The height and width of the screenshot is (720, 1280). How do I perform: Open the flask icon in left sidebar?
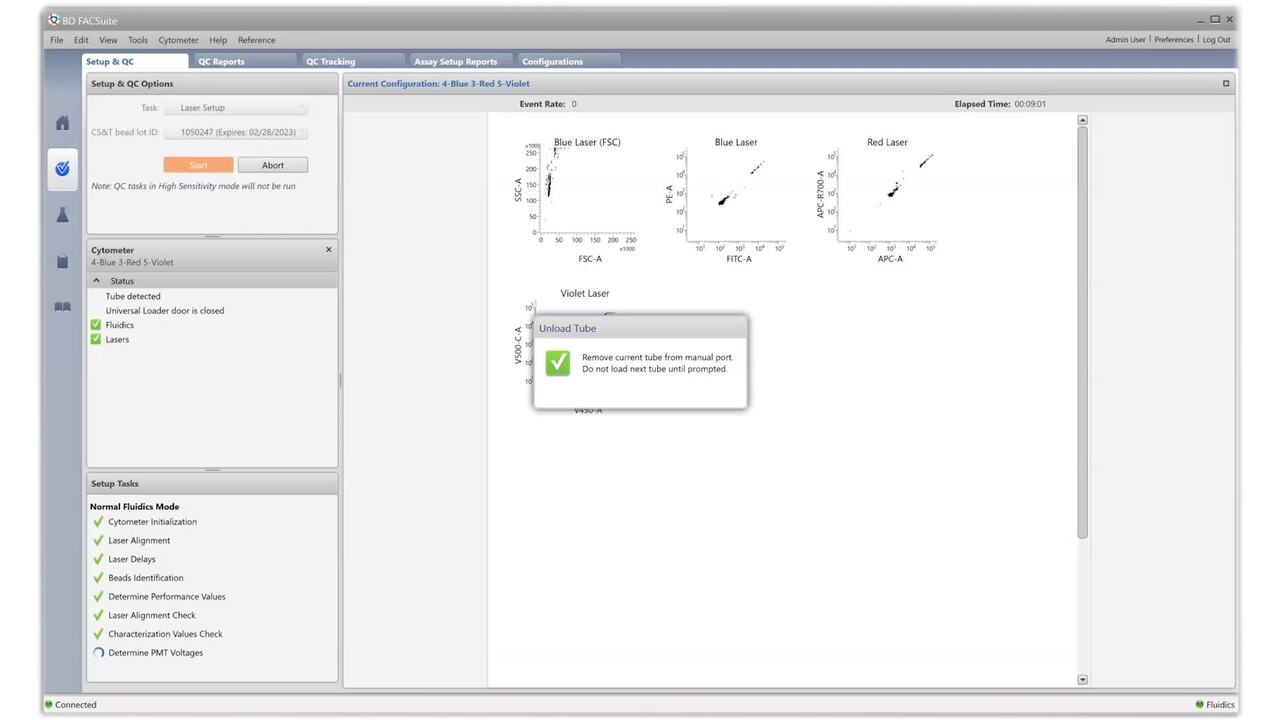pos(62,215)
